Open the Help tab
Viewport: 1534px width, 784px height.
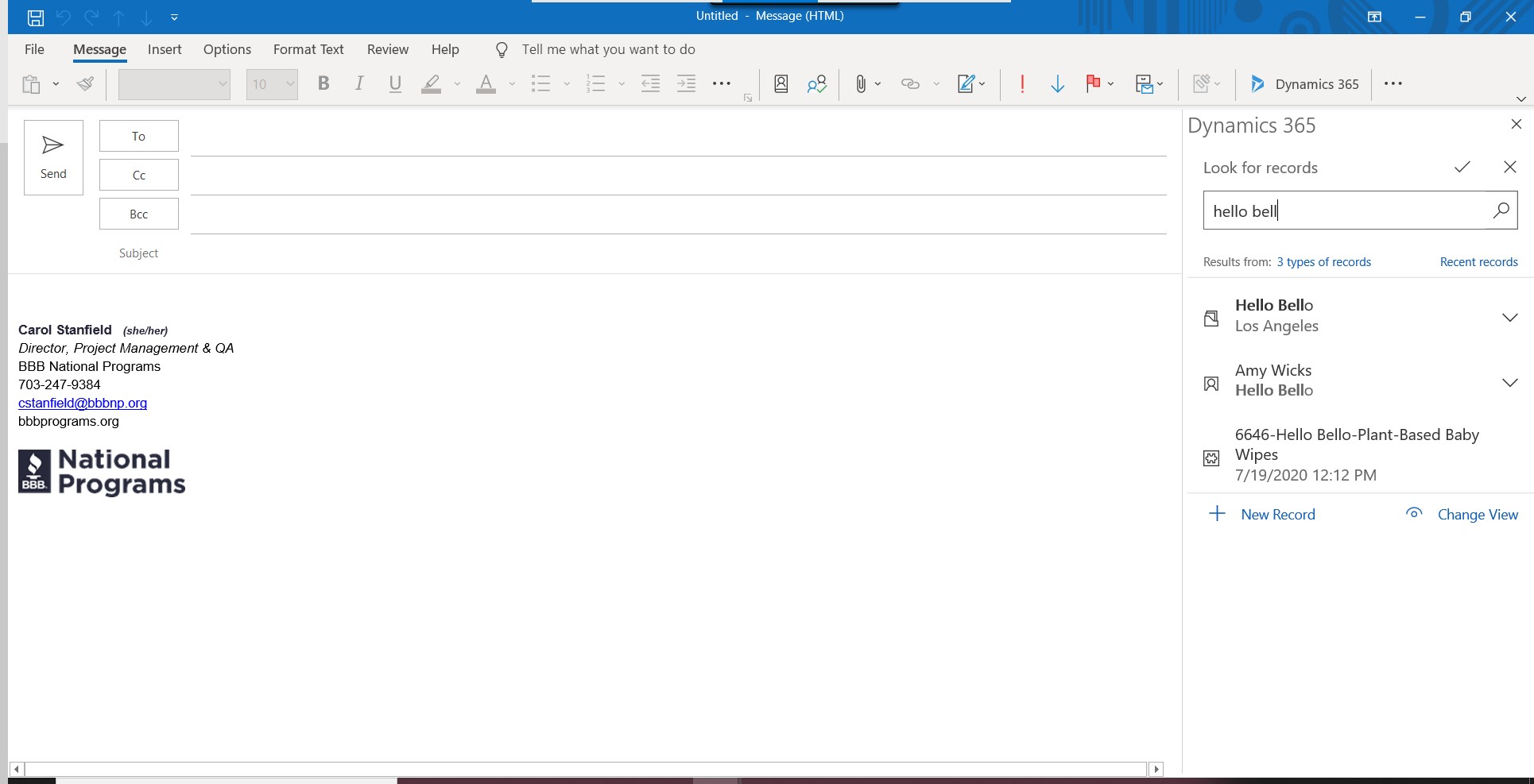(445, 49)
